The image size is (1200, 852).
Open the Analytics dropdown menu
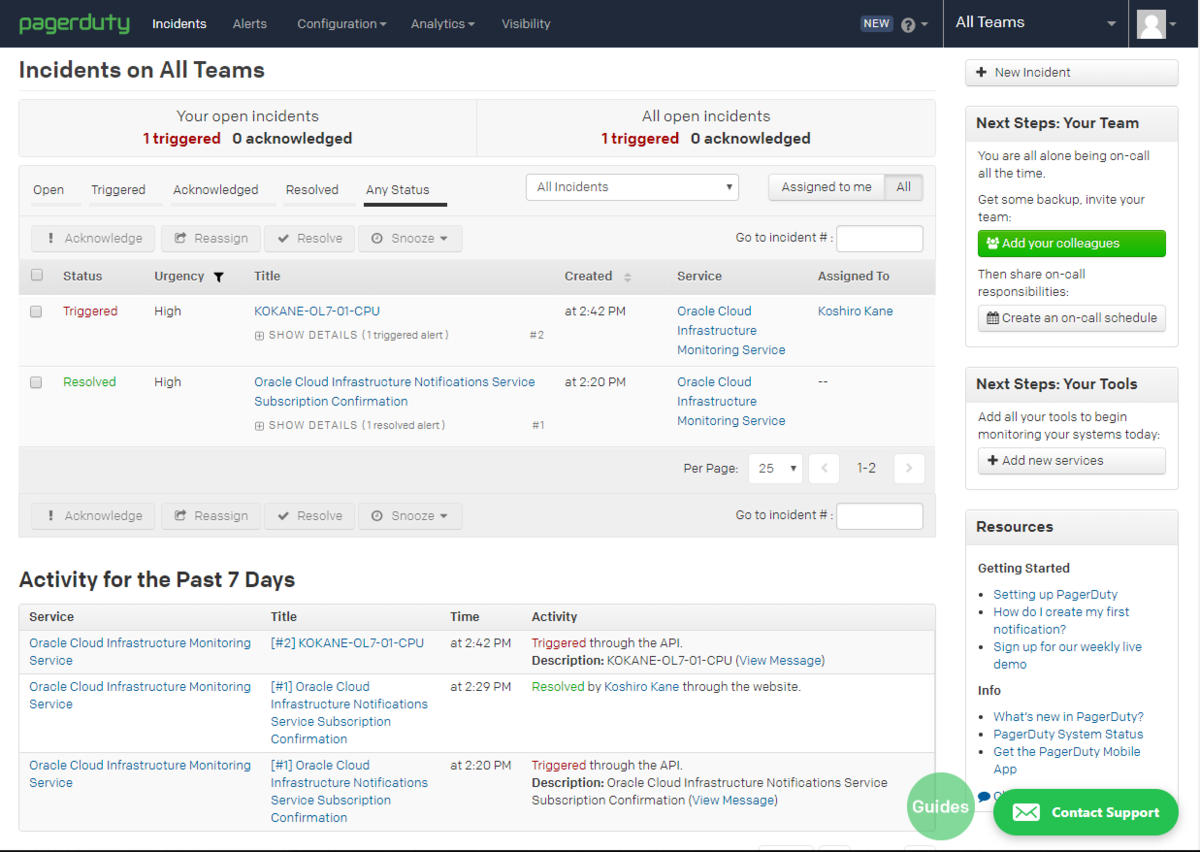tap(442, 24)
